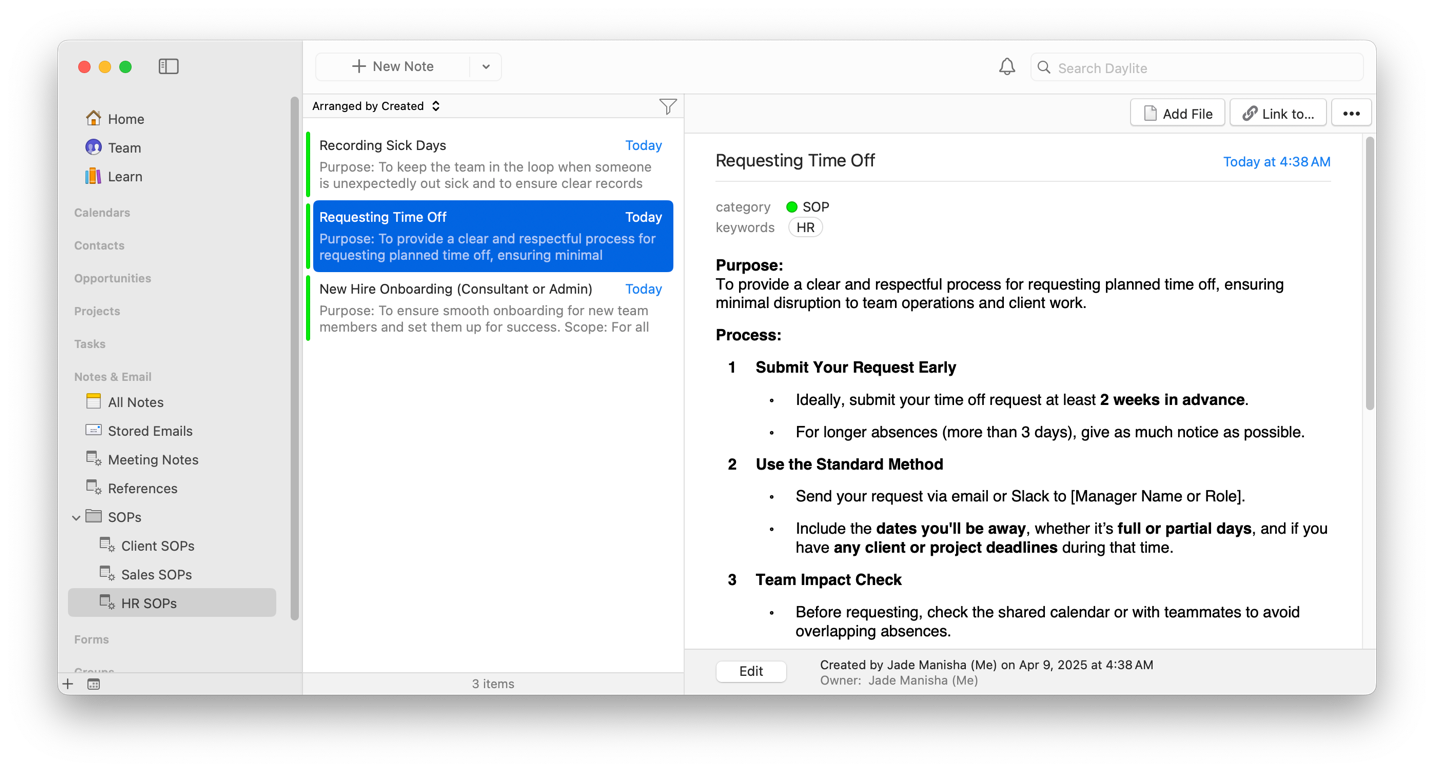Click the All Notes list icon
The height and width of the screenshot is (772, 1434).
[93, 401]
